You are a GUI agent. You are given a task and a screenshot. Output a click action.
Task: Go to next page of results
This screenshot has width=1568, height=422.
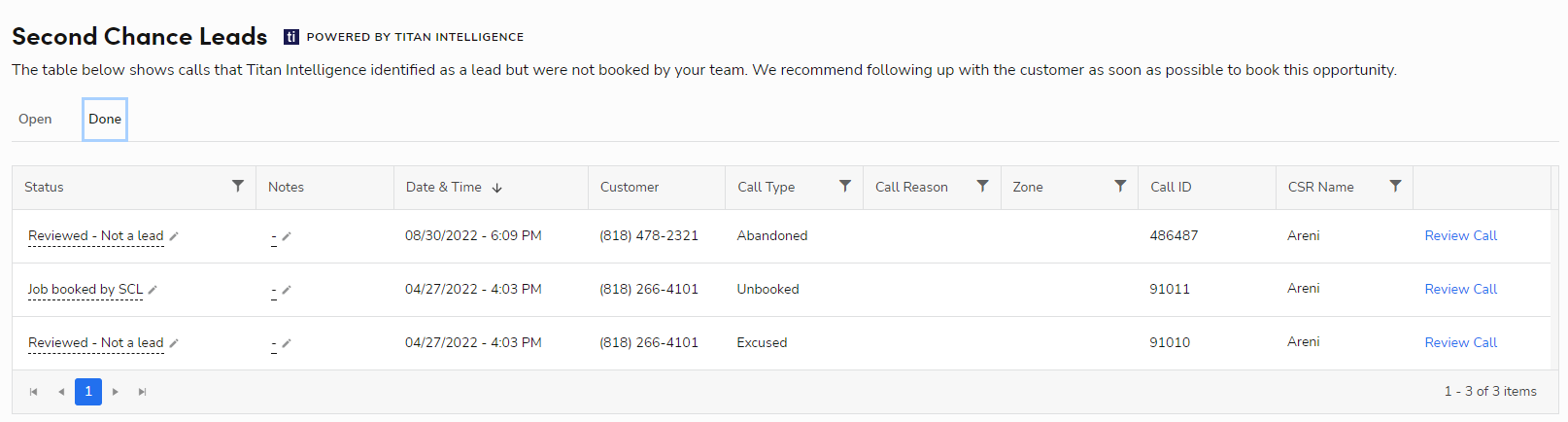[x=116, y=392]
